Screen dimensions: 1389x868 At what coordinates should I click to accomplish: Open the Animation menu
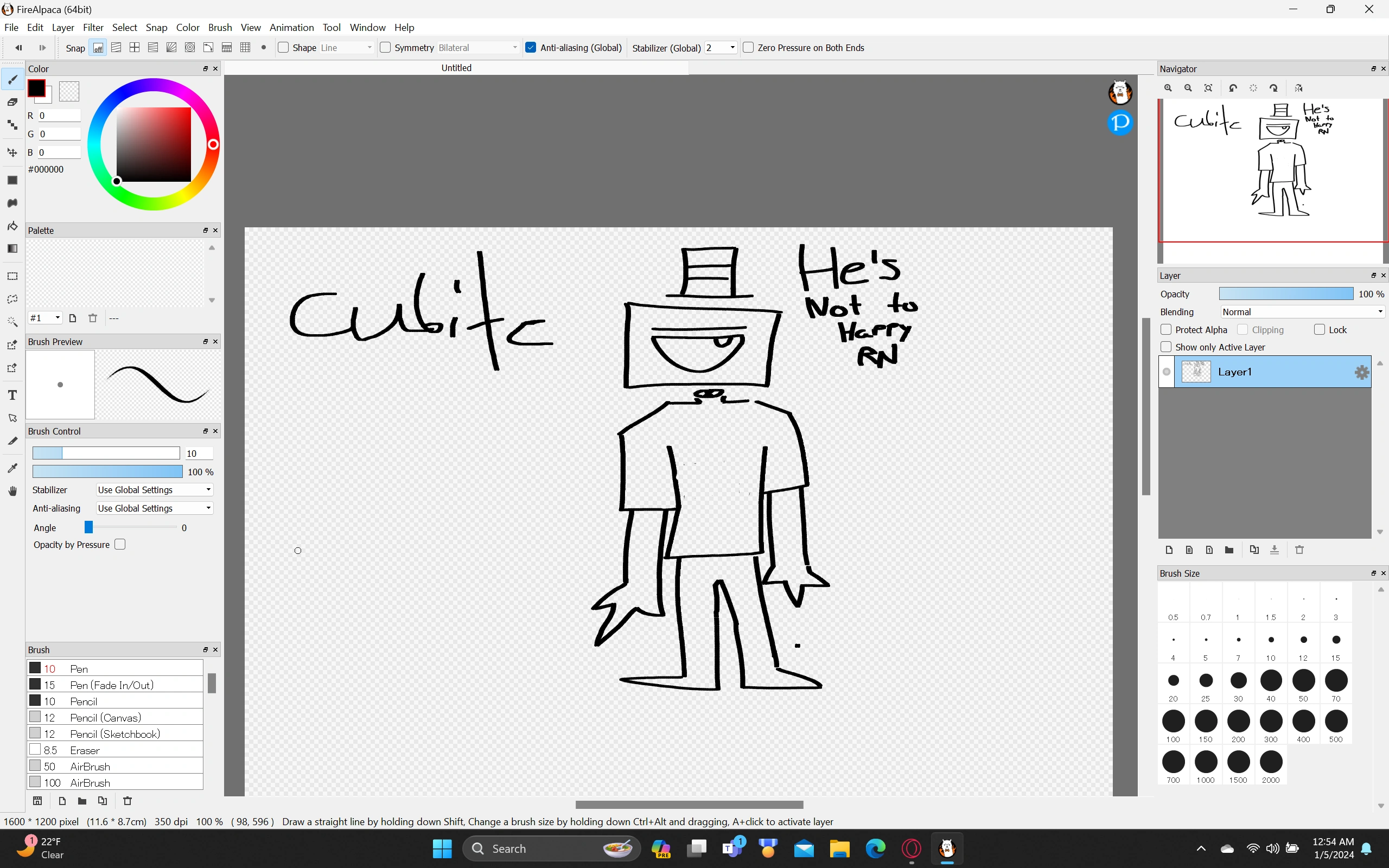tap(291, 27)
